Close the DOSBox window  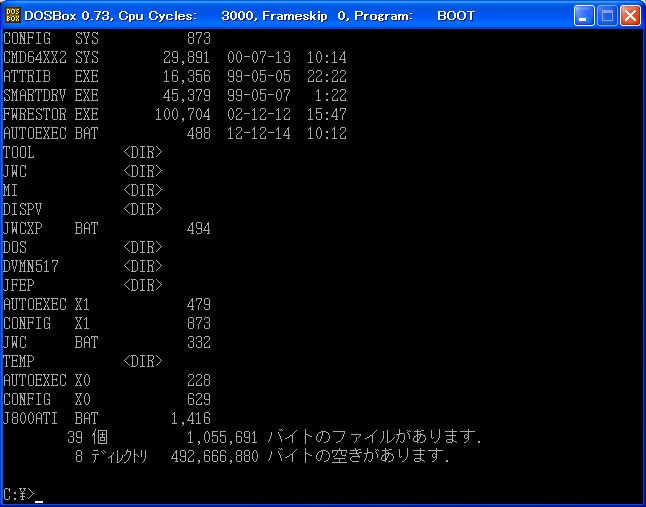tap(630, 16)
